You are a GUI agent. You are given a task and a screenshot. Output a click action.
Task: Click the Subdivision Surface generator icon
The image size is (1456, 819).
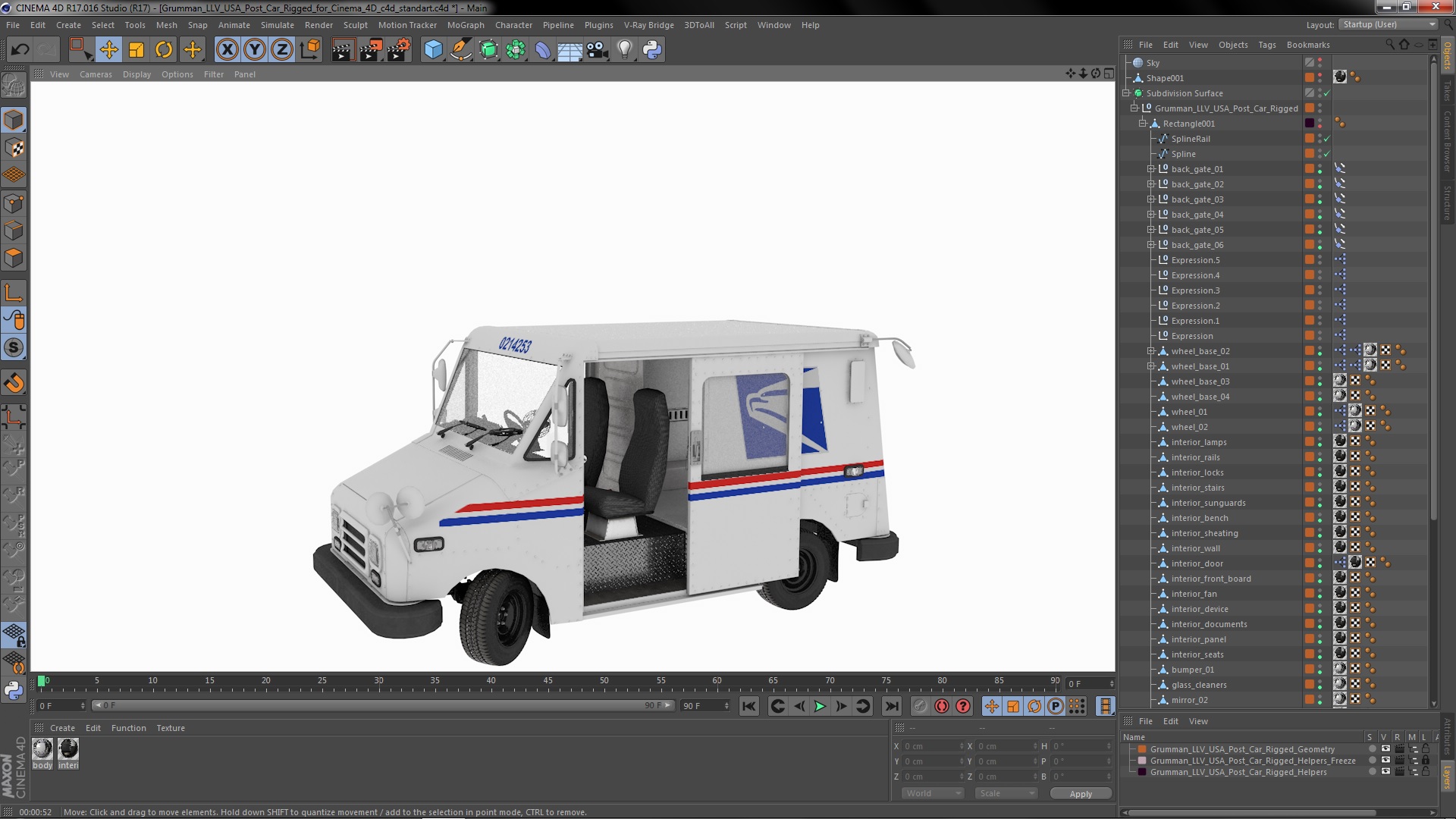(488, 50)
